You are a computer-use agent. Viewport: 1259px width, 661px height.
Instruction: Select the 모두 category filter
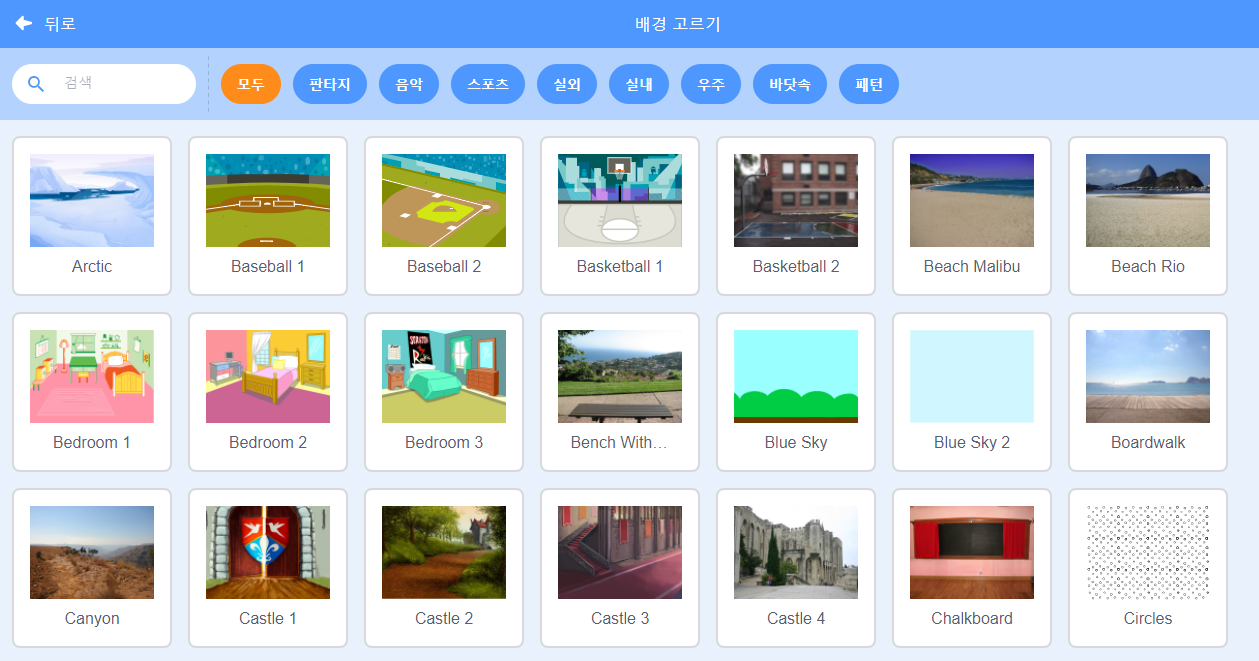click(x=251, y=84)
